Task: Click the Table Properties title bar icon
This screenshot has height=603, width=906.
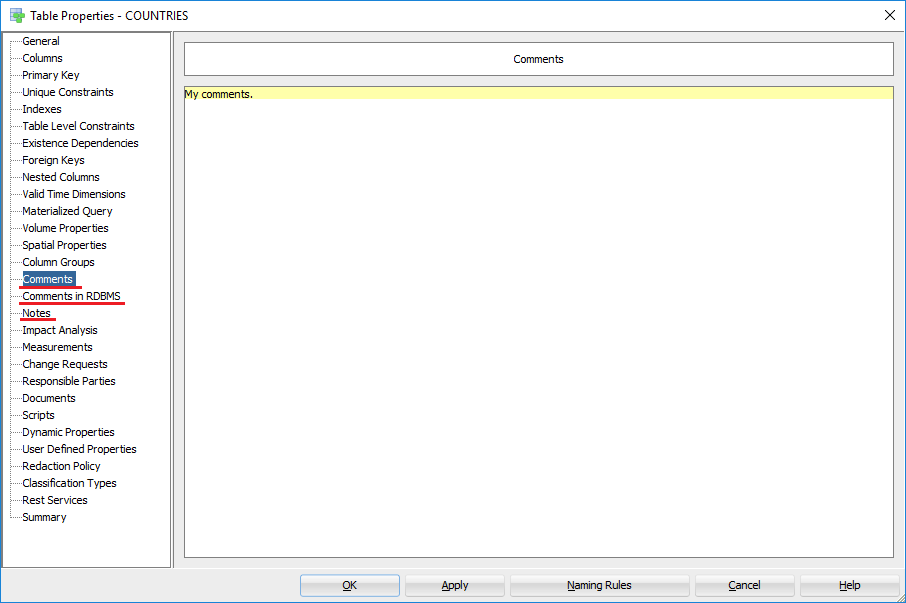Action: click(x=17, y=15)
